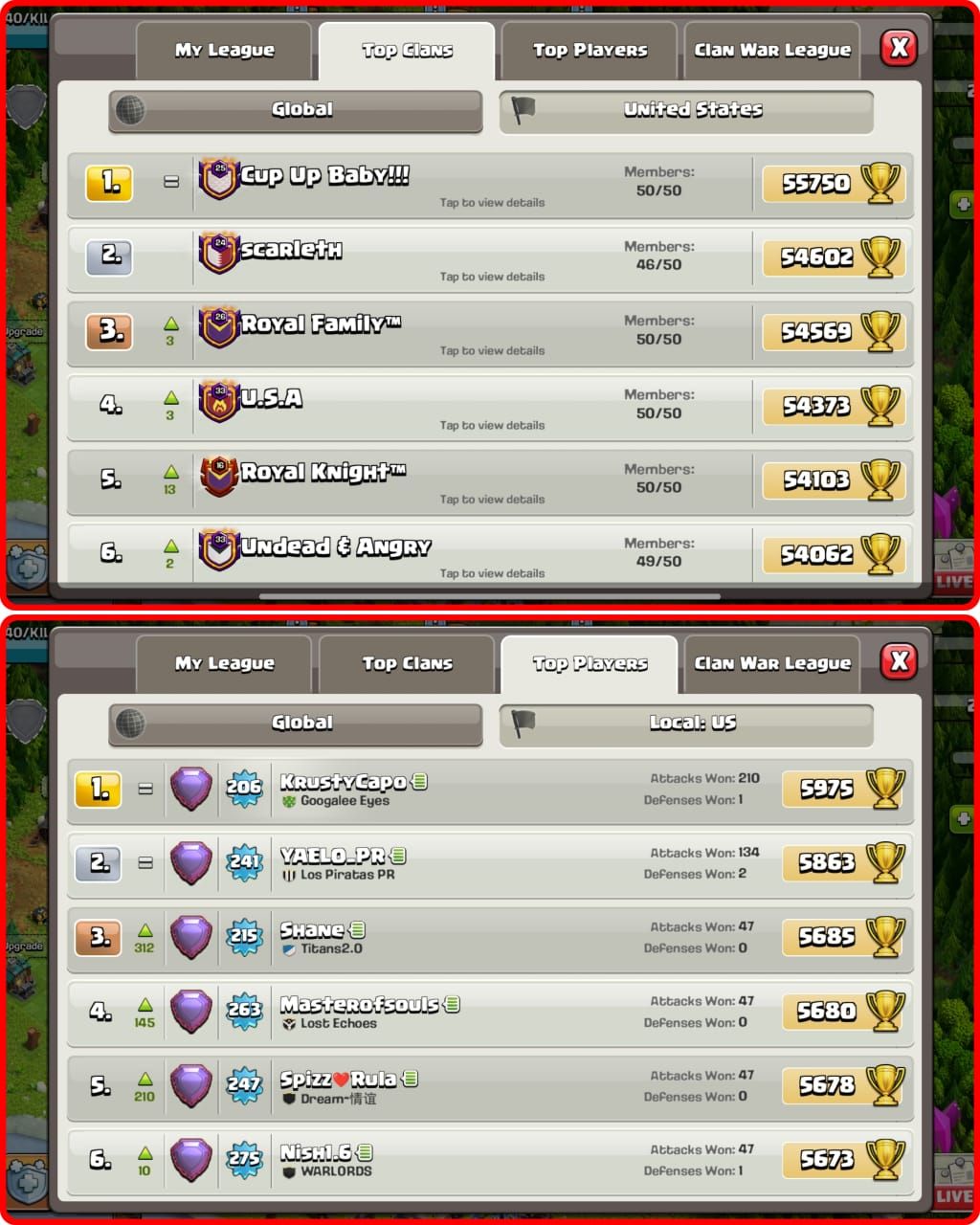Click the 55750 trophy icon

click(880, 183)
